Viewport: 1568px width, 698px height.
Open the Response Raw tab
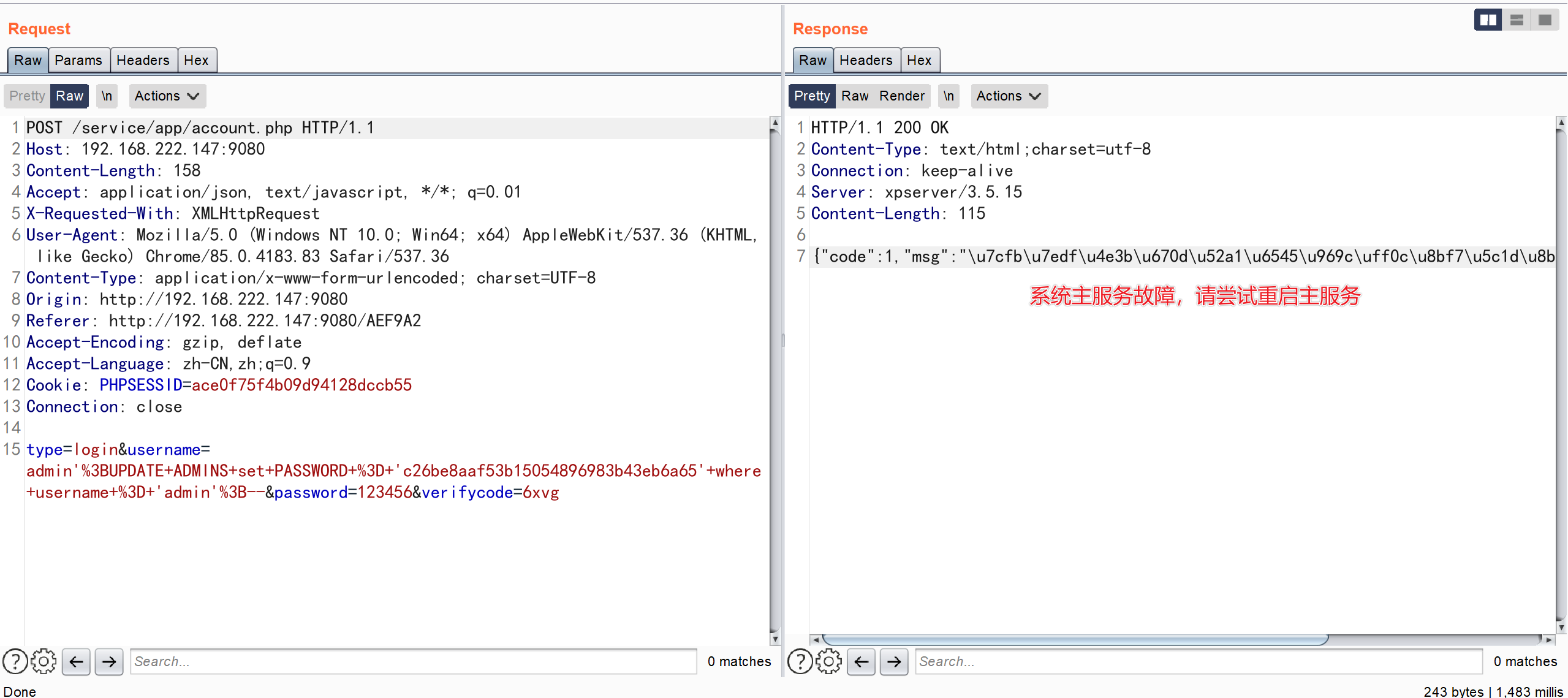(x=813, y=60)
